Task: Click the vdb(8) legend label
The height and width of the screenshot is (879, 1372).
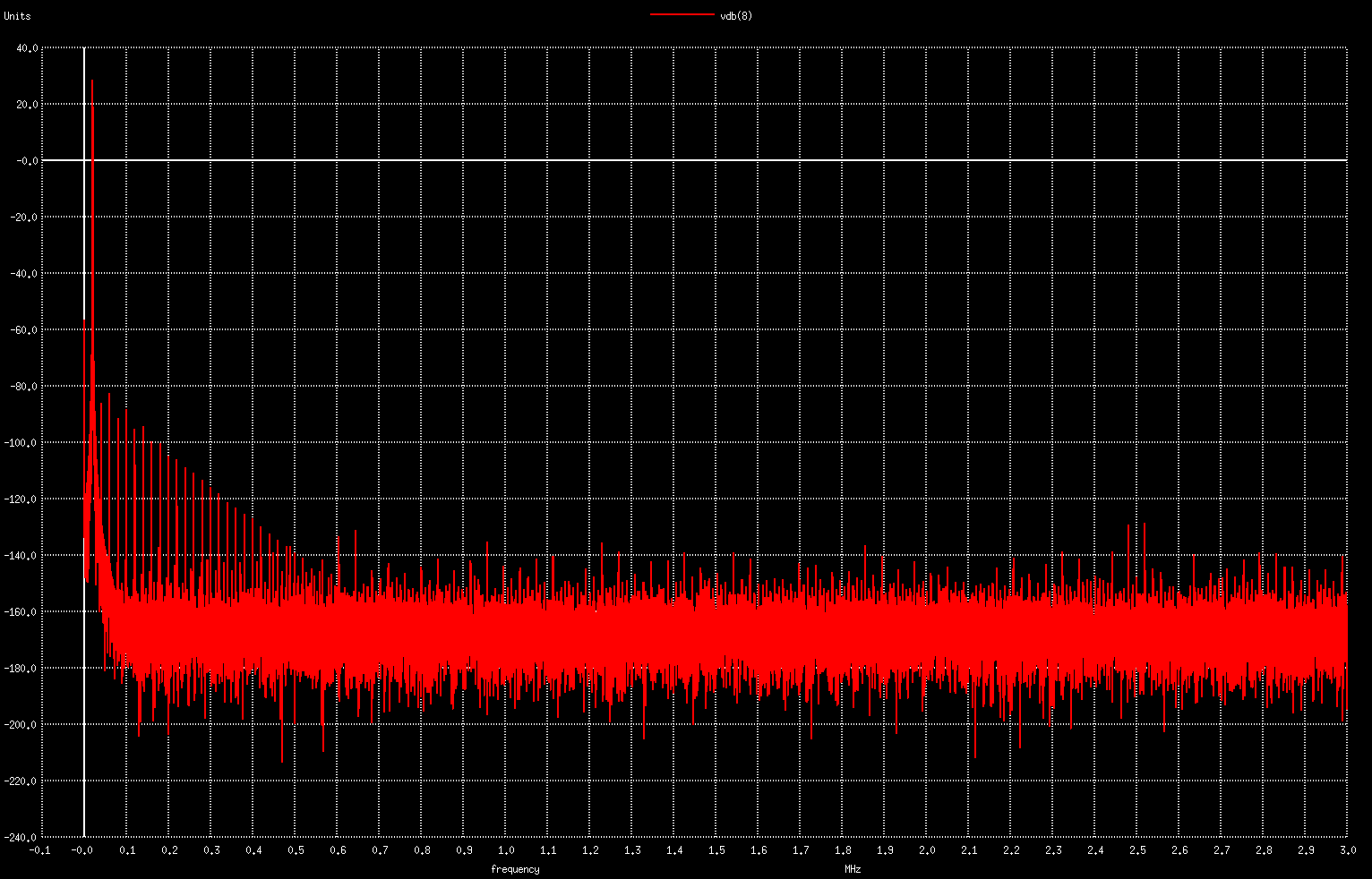Action: click(x=736, y=15)
